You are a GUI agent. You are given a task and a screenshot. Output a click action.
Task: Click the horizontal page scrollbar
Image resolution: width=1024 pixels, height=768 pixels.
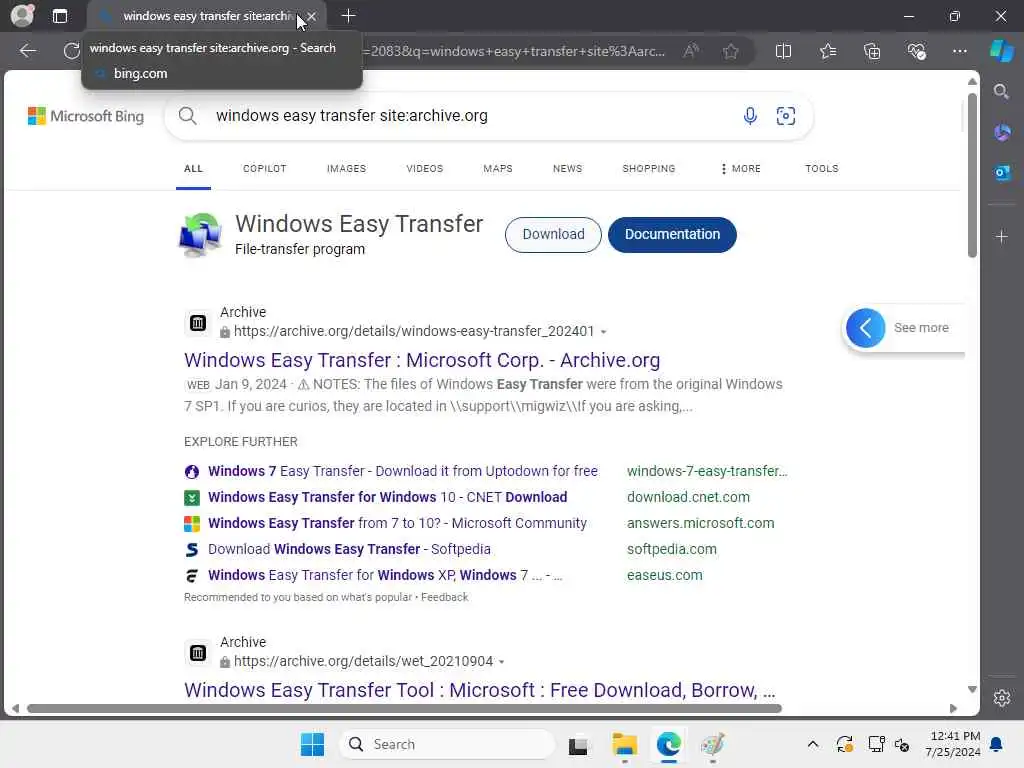click(404, 709)
